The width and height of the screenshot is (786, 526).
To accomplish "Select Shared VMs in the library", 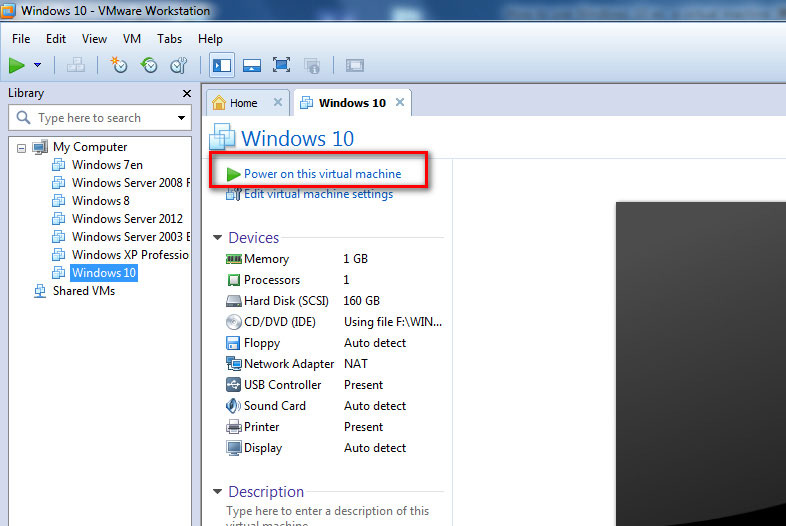I will [84, 291].
